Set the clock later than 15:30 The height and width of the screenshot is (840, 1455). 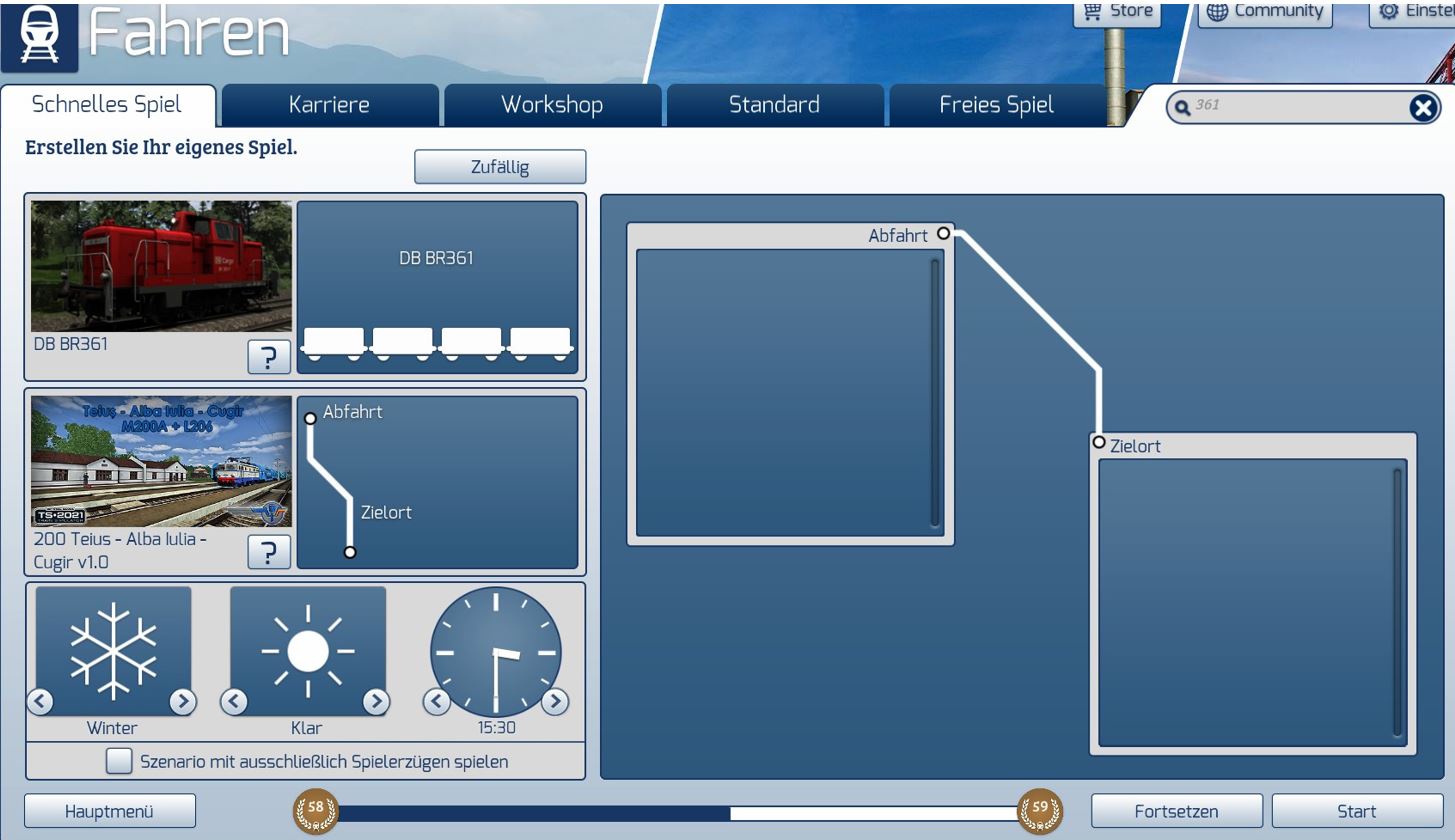[x=555, y=701]
